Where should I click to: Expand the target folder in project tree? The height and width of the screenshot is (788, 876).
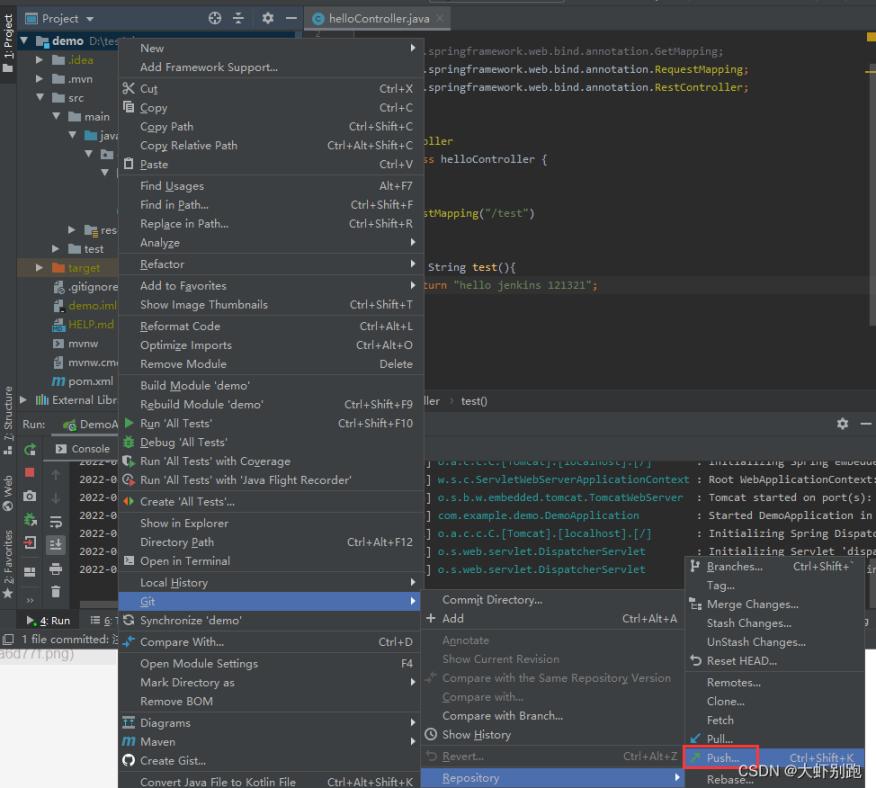[x=40, y=268]
